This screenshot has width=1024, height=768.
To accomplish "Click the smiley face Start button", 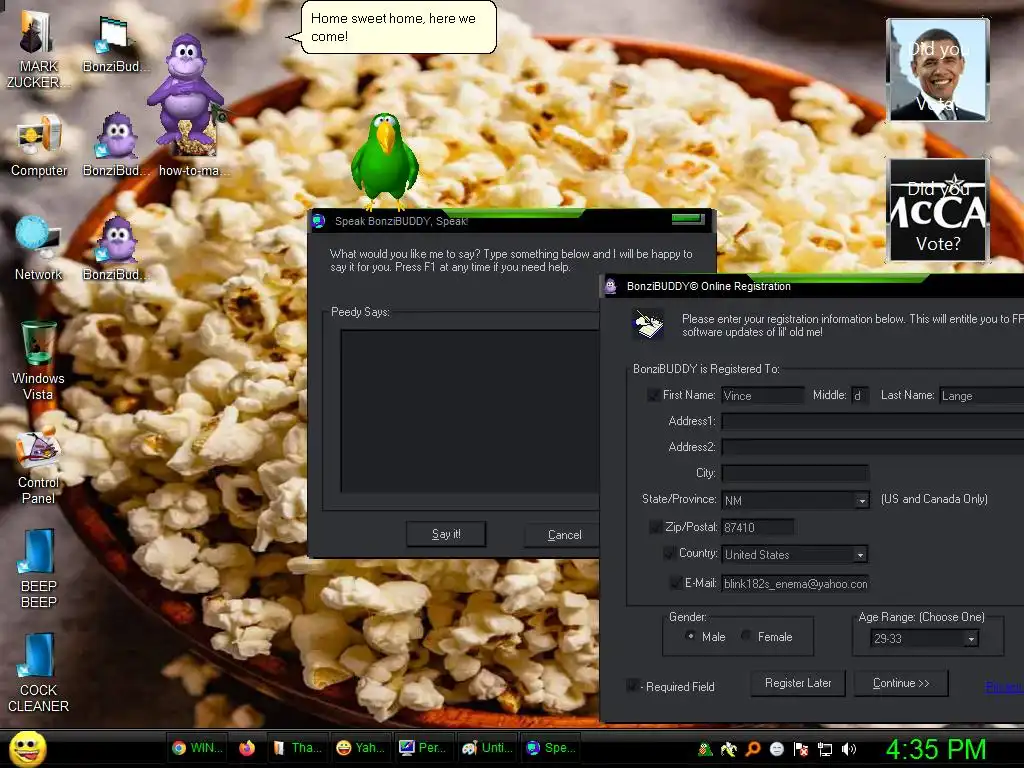I will (28, 748).
